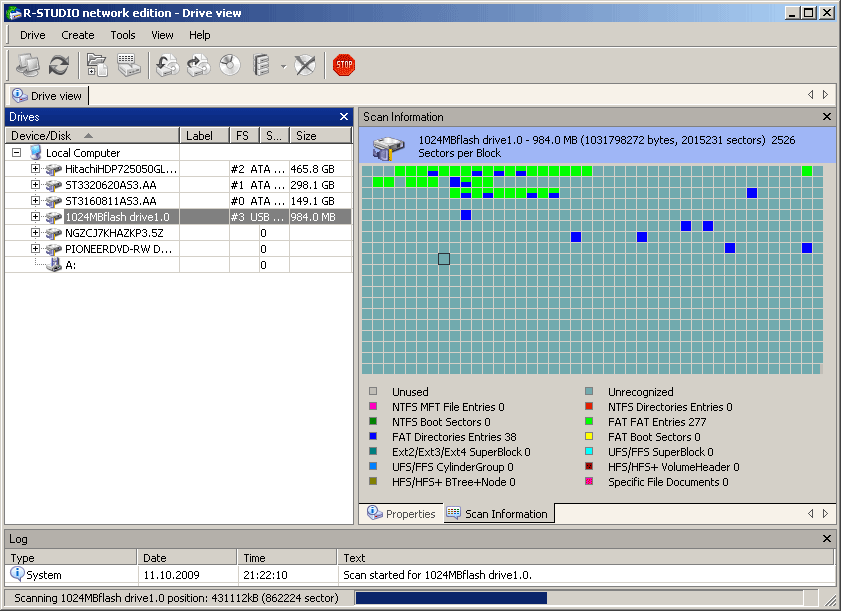The height and width of the screenshot is (611, 841).
Task: Expand the 1024MBflash drive1.0 node
Action: coord(35,217)
